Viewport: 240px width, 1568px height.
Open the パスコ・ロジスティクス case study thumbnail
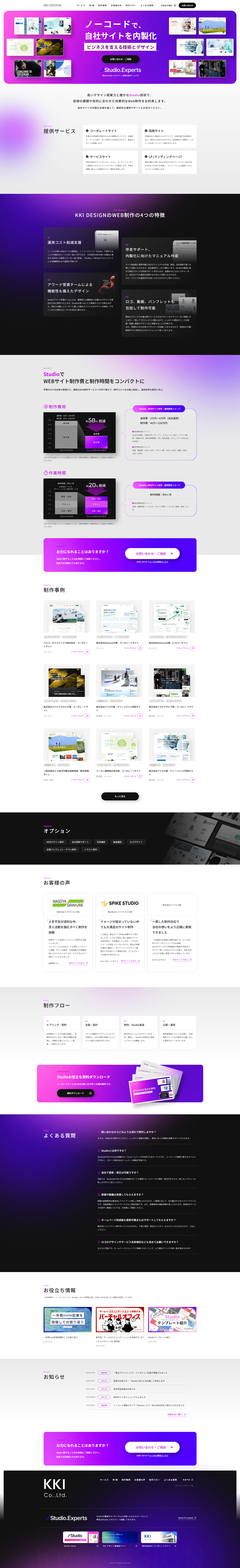point(67,616)
